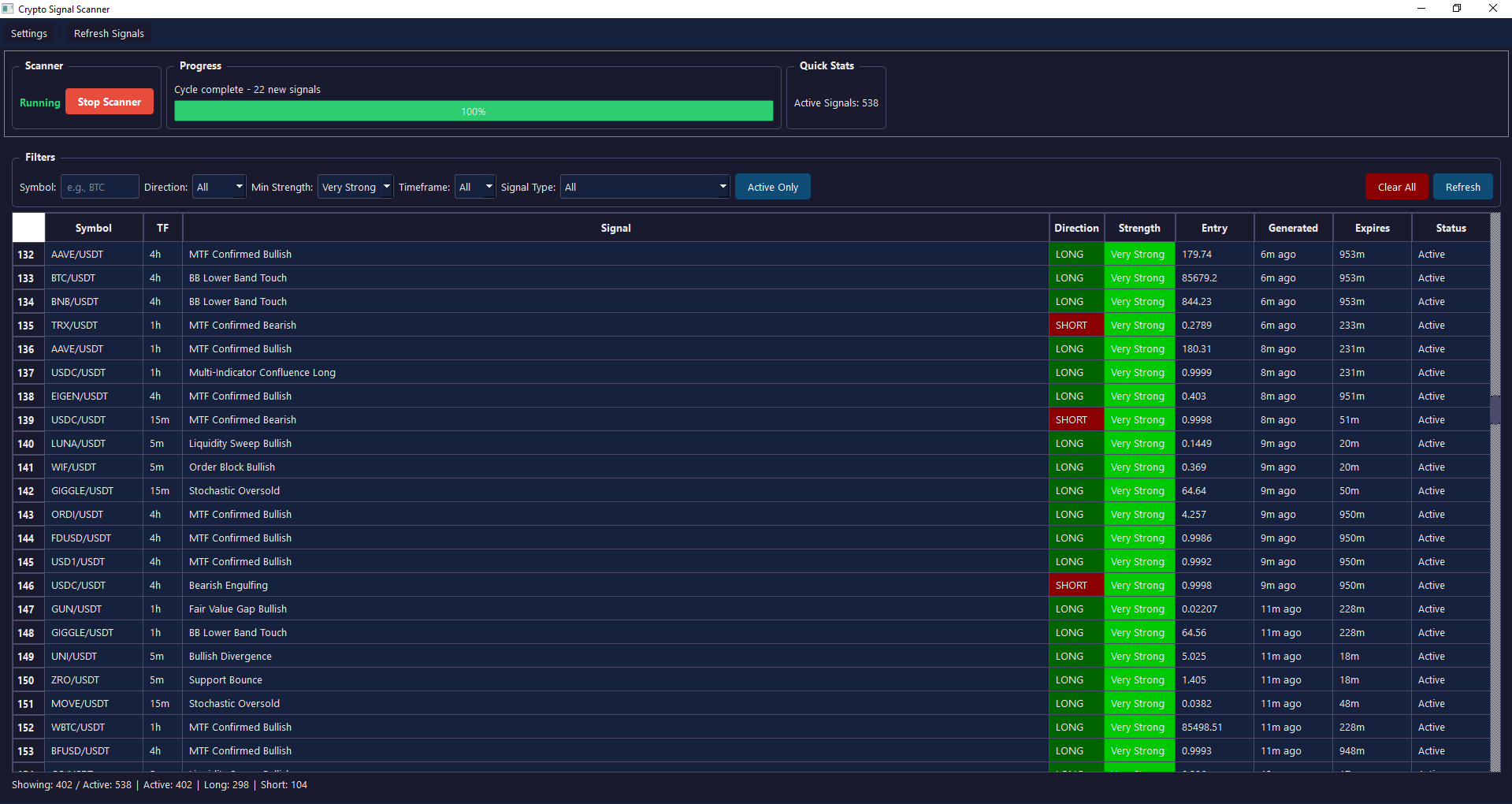Click the Expires column header
The height and width of the screenshot is (804, 1512).
[1371, 228]
